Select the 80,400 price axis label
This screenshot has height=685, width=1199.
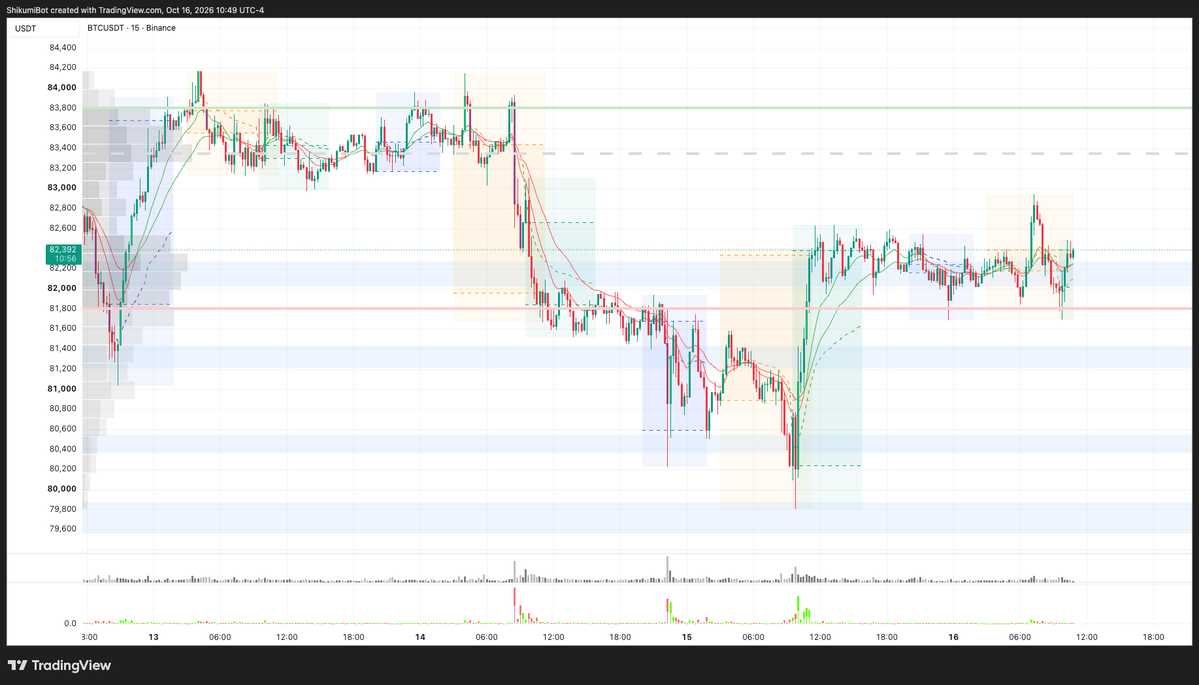[62, 449]
